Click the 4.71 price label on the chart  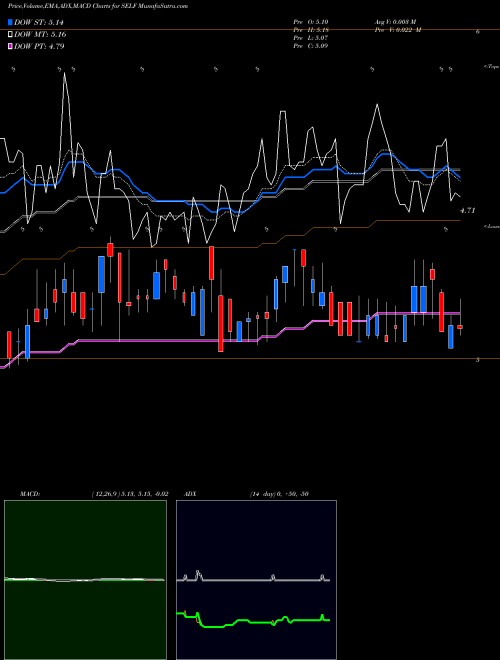click(x=467, y=210)
